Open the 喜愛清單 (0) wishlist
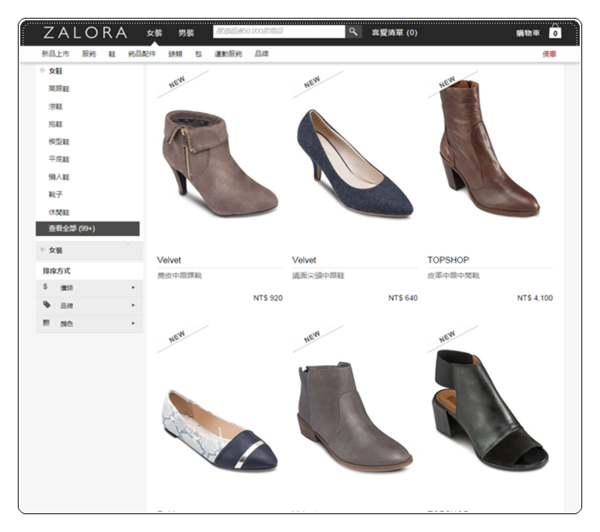Viewport: 600px width, 532px height. [x=394, y=33]
